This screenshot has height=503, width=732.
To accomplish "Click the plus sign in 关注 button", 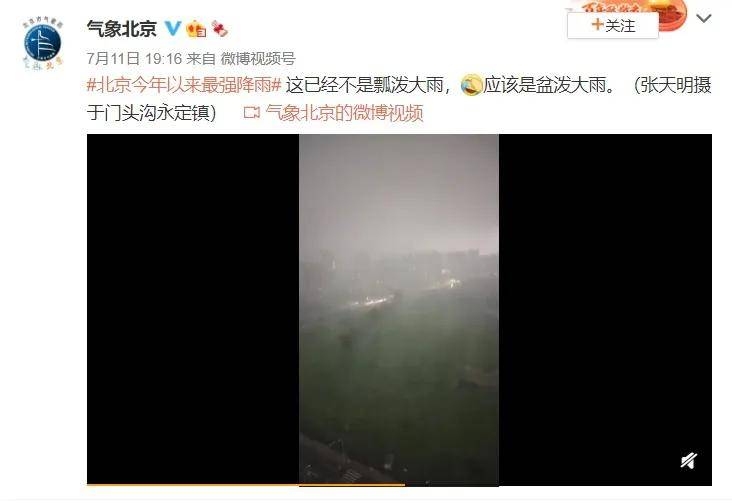I will pos(598,24).
